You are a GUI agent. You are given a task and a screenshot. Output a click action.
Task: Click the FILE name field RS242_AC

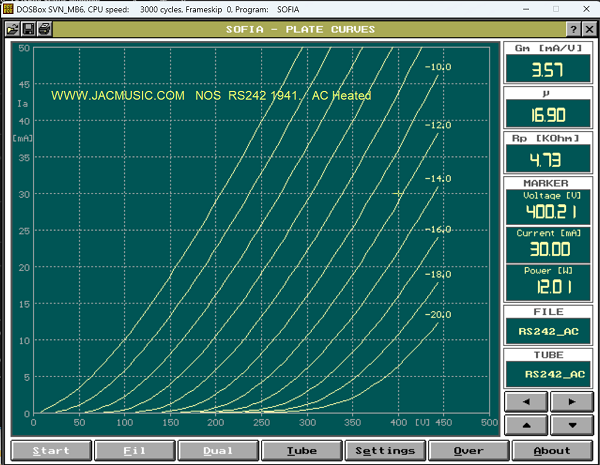(x=547, y=331)
